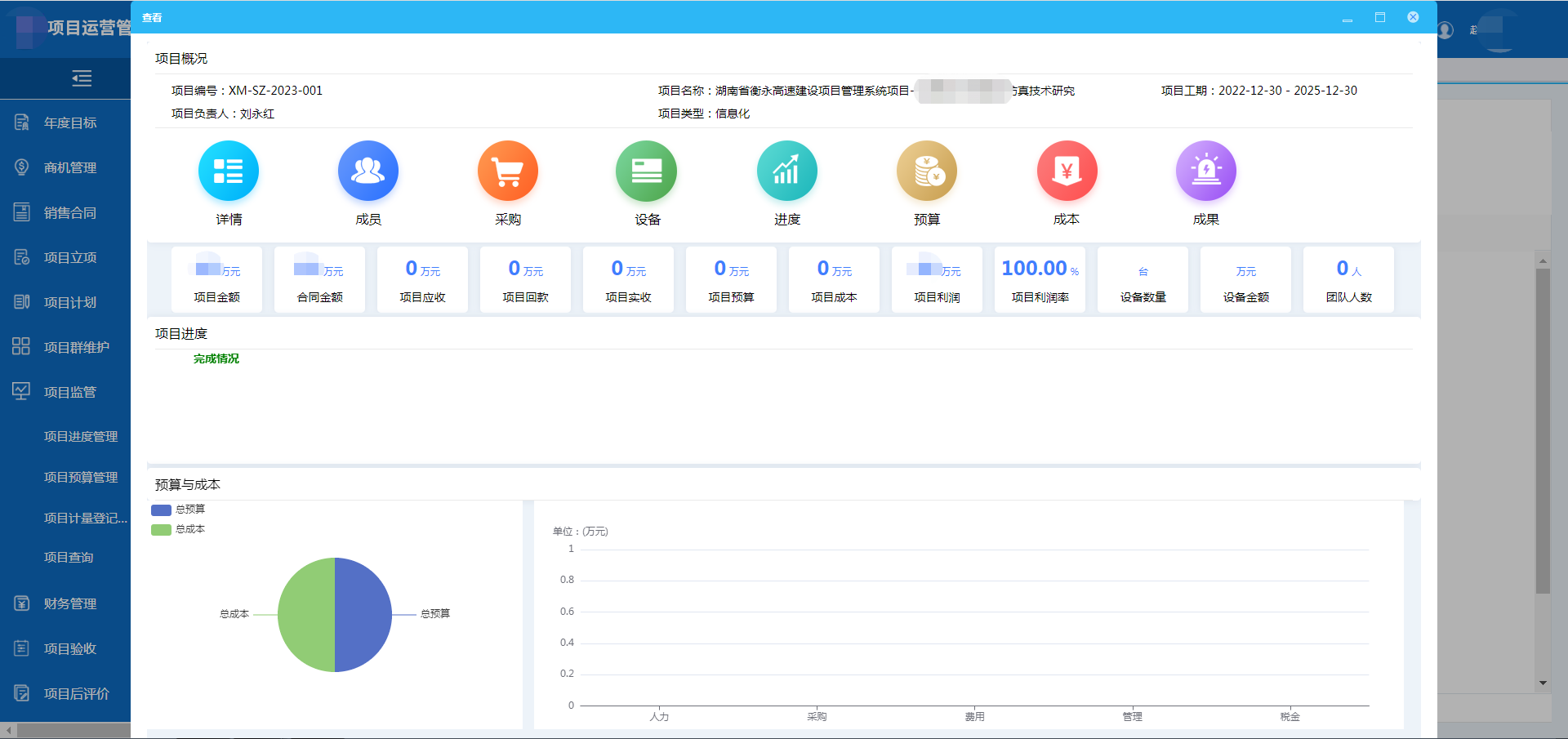The image size is (1568, 739).
Task: Click the 年度目标 sidebar icon
Action: pyautogui.click(x=22, y=122)
